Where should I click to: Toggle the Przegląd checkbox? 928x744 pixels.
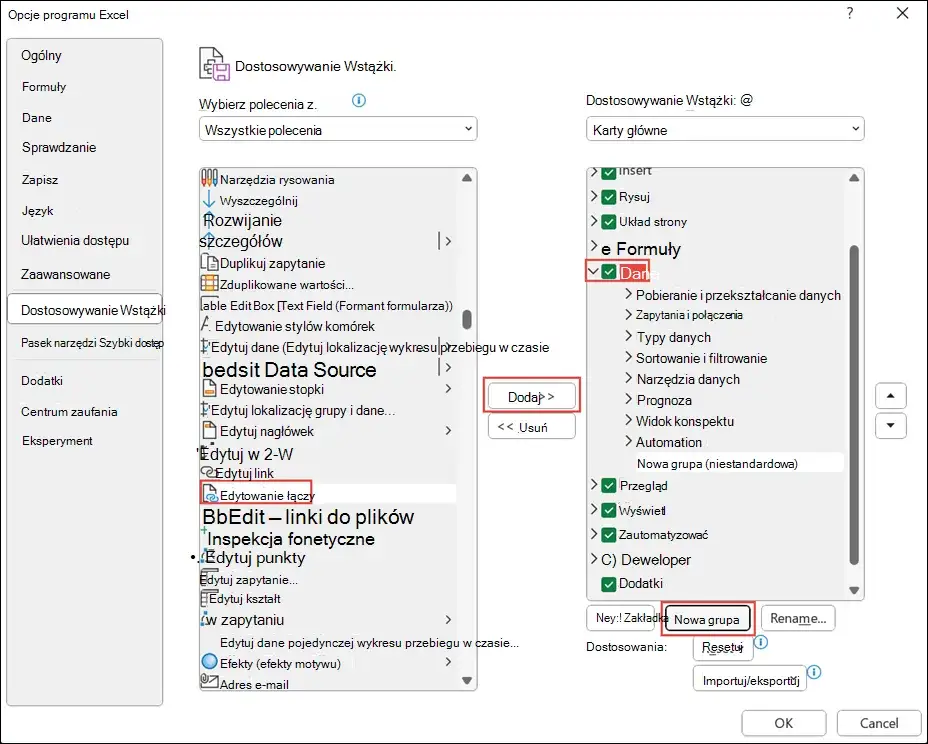609,486
